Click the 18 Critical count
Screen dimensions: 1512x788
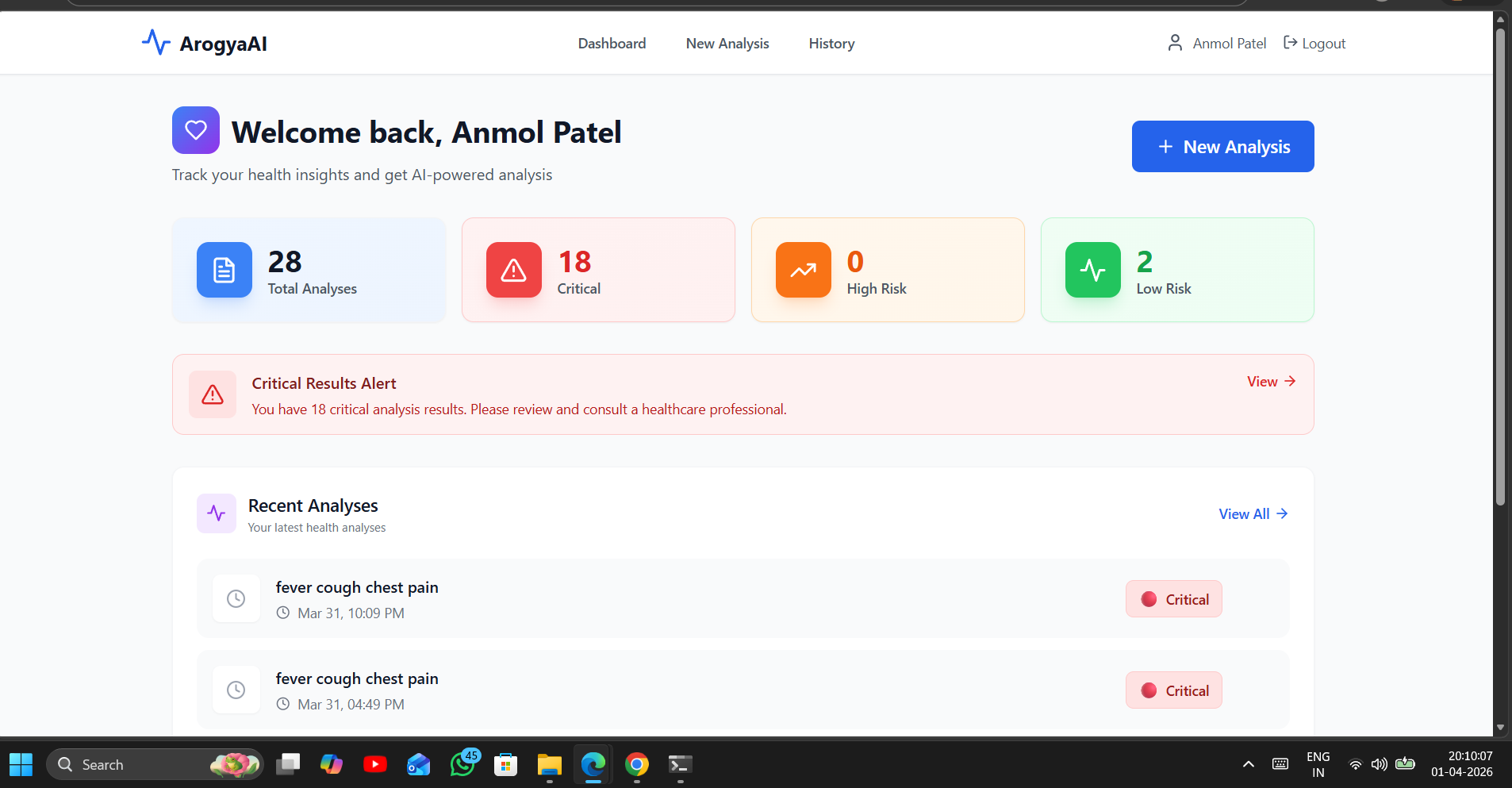[x=574, y=262]
